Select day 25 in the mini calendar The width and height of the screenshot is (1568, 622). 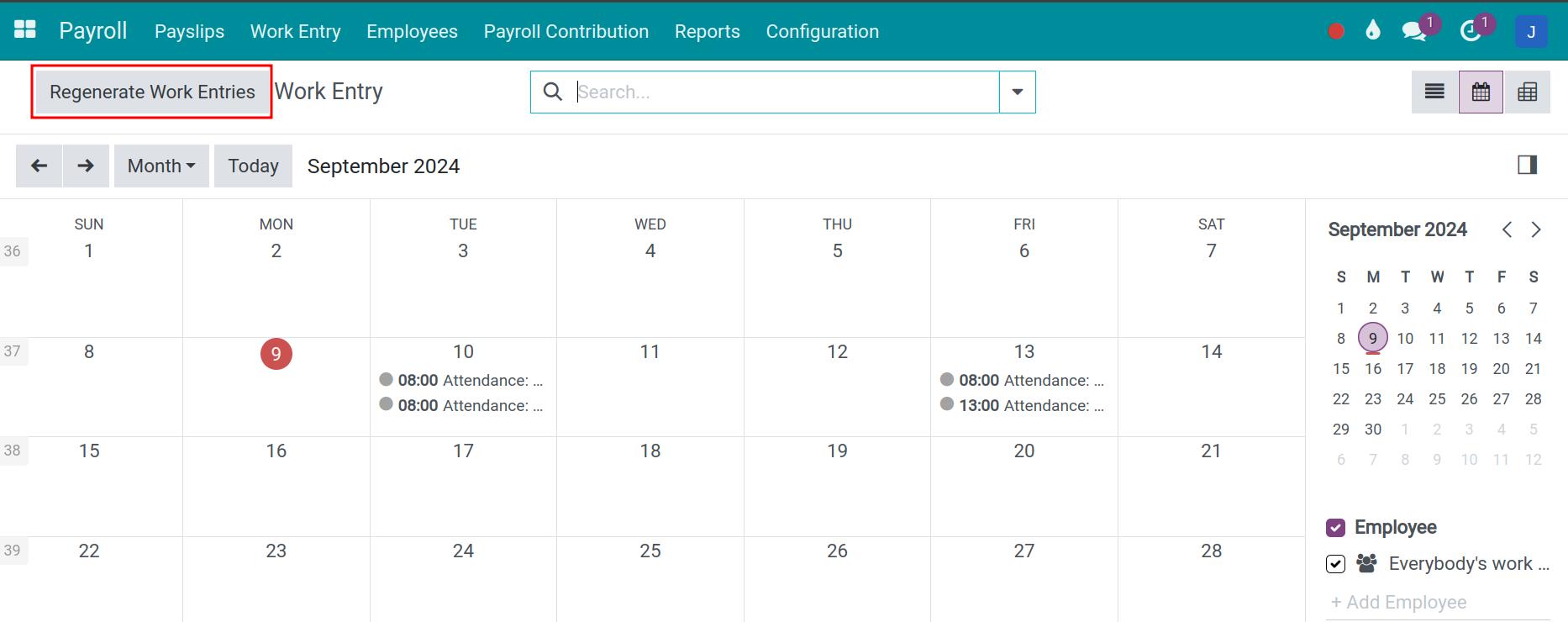click(x=1437, y=398)
